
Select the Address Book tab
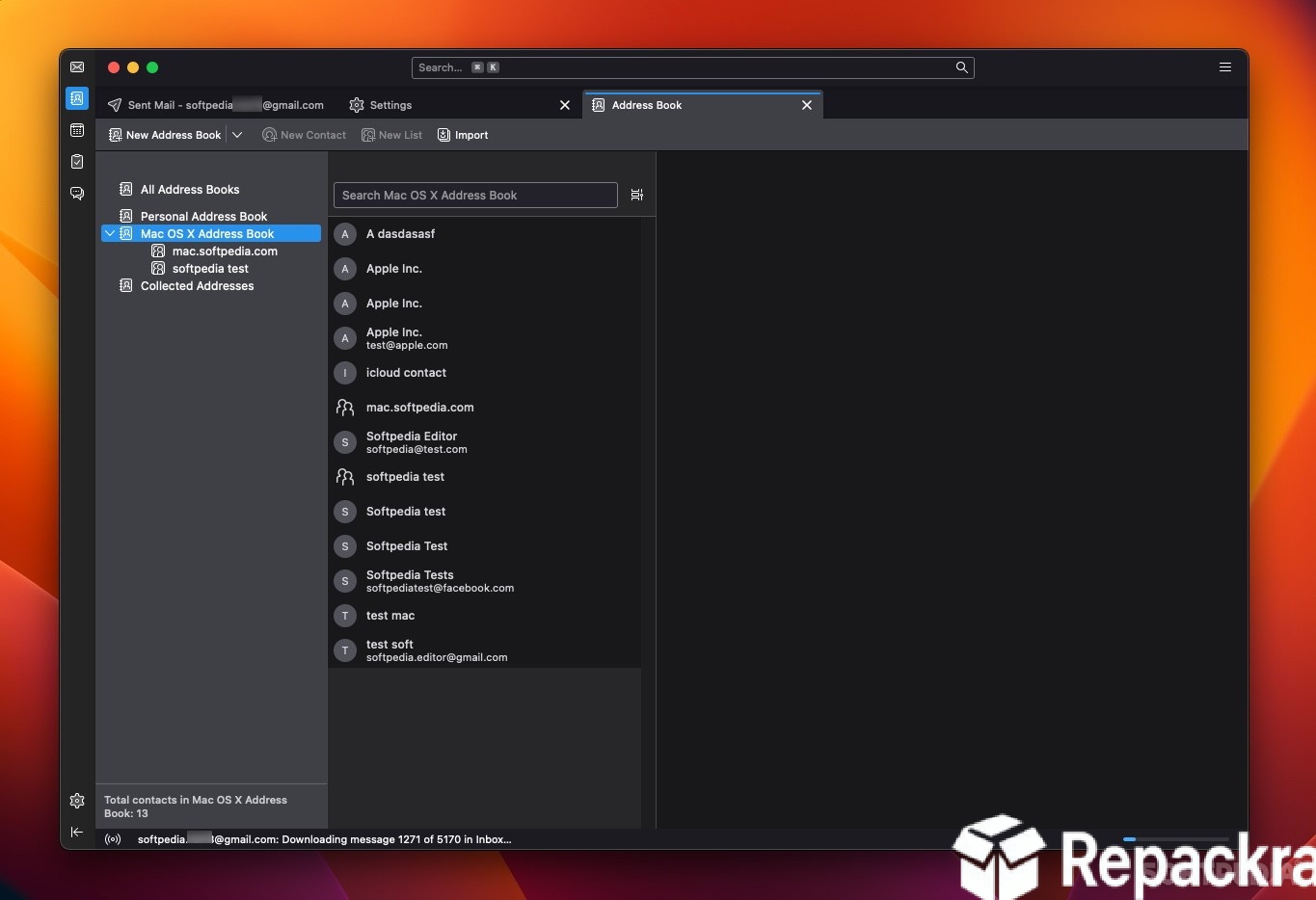click(702, 105)
